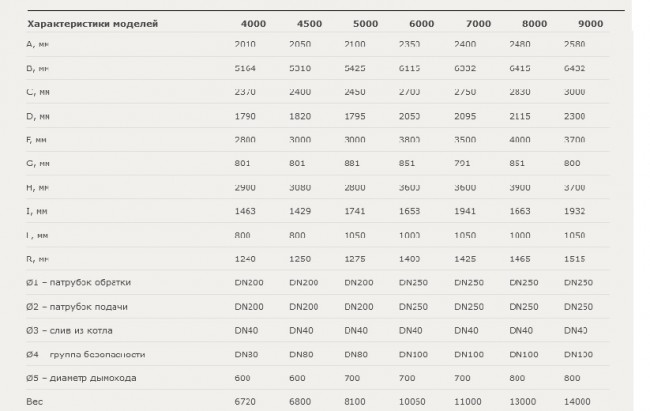Click value 1463 in the 'I, мм' row
Image resolution: width=650 pixels, height=411 pixels.
(245, 211)
